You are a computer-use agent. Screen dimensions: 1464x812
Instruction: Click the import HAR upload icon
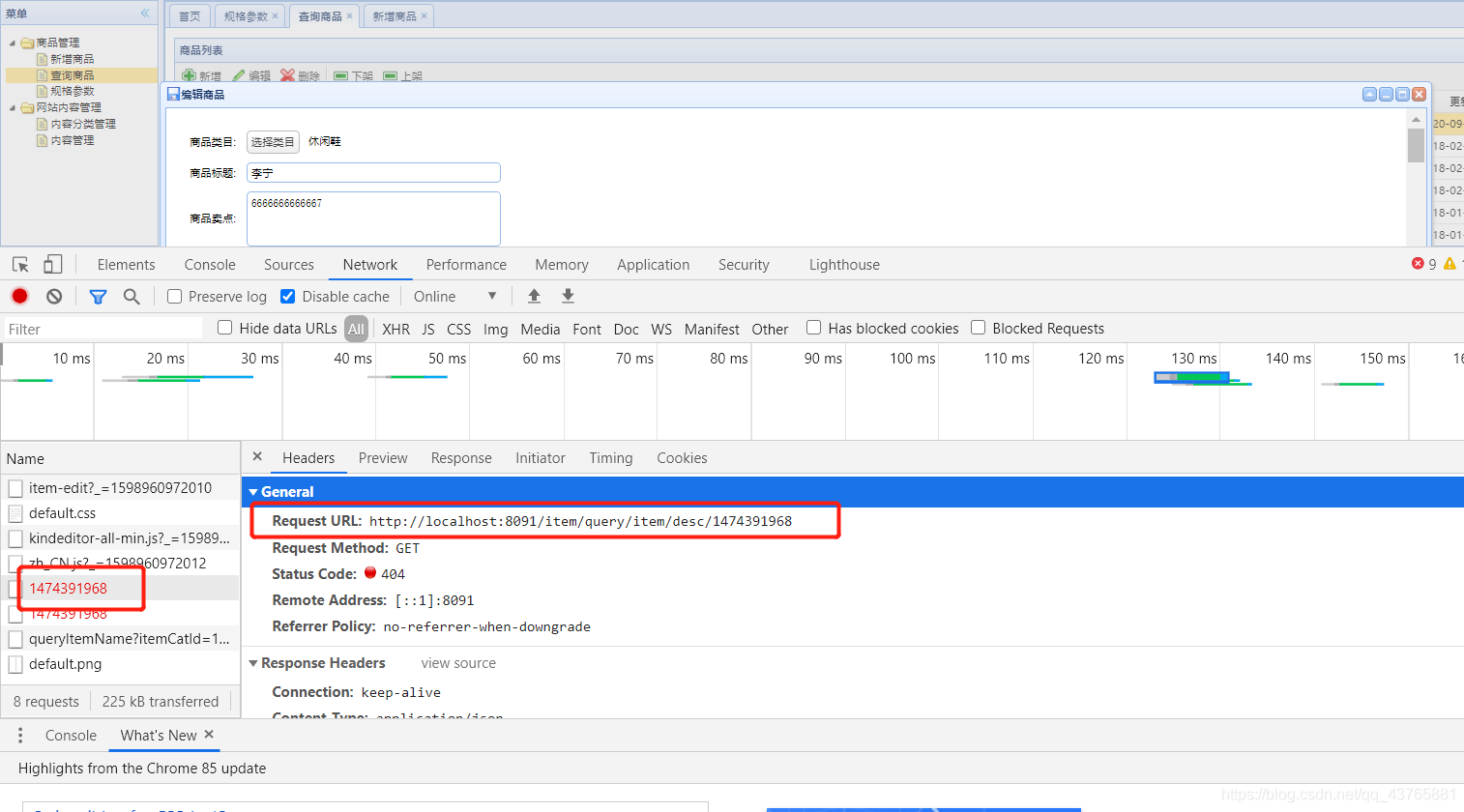point(534,296)
